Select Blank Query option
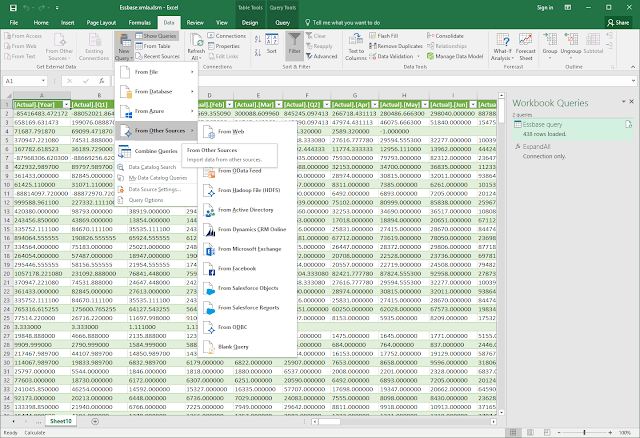640x438 pixels. 247,347
